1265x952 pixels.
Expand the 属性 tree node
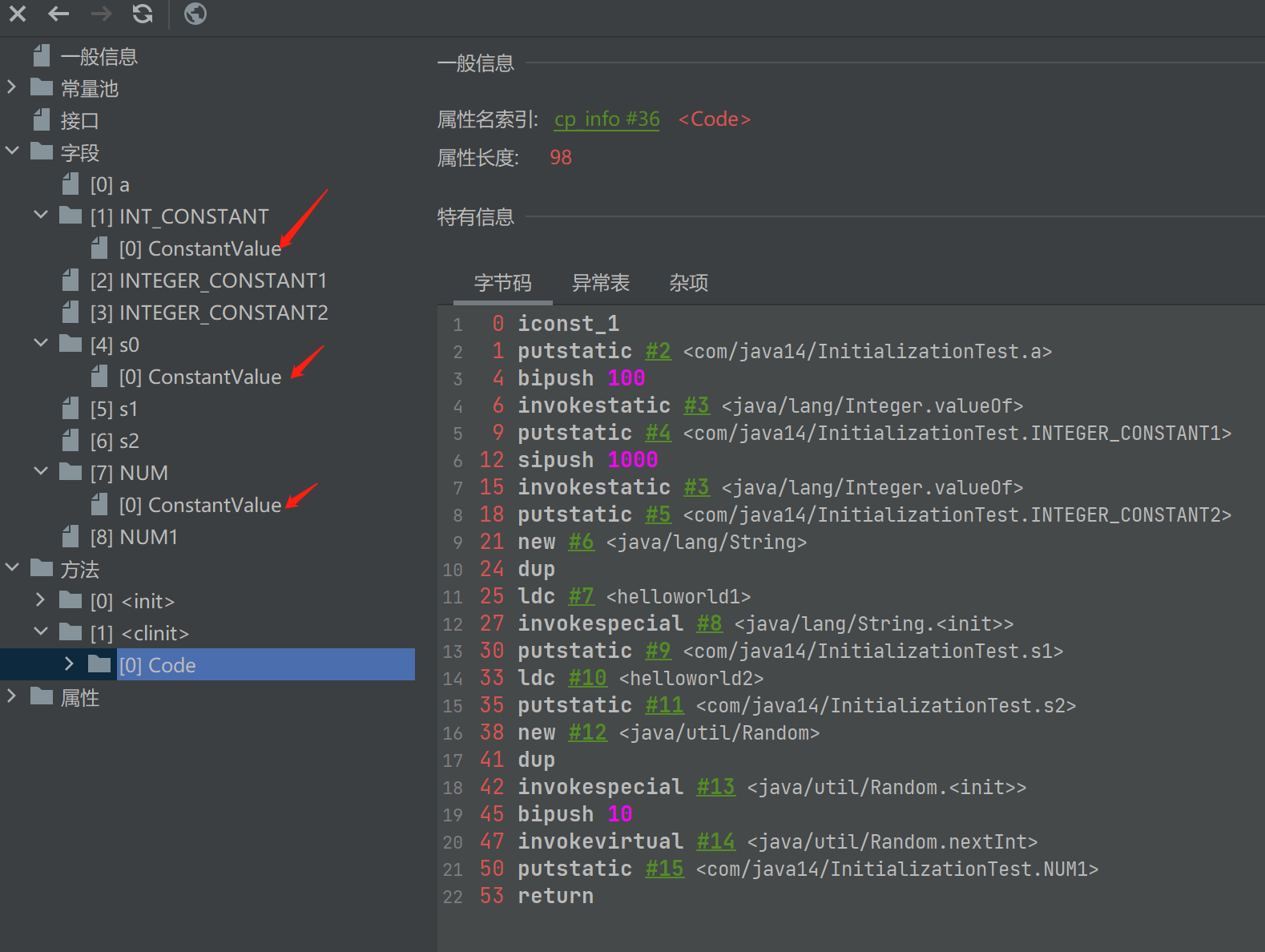[x=12, y=696]
